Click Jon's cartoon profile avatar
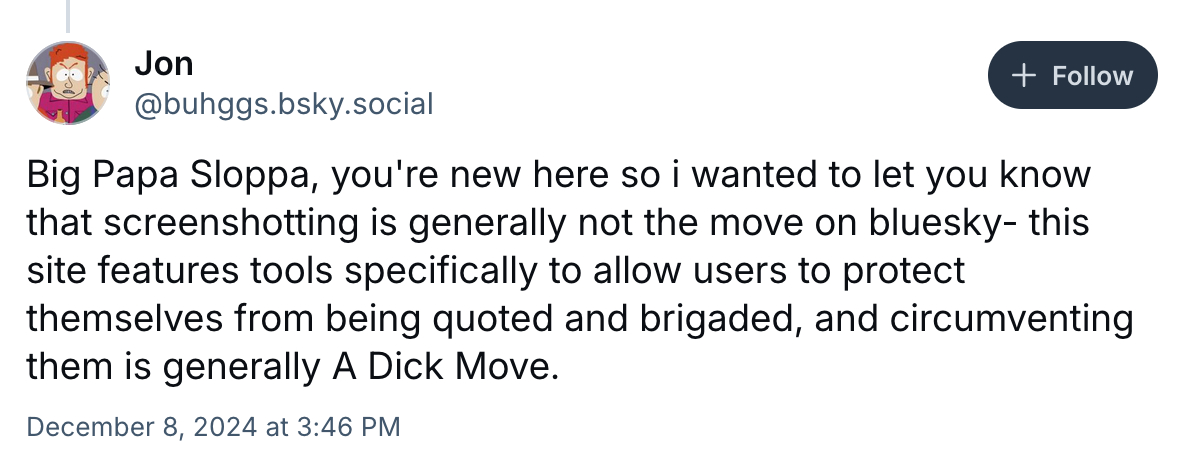This screenshot has width=1186, height=450. click(67, 83)
